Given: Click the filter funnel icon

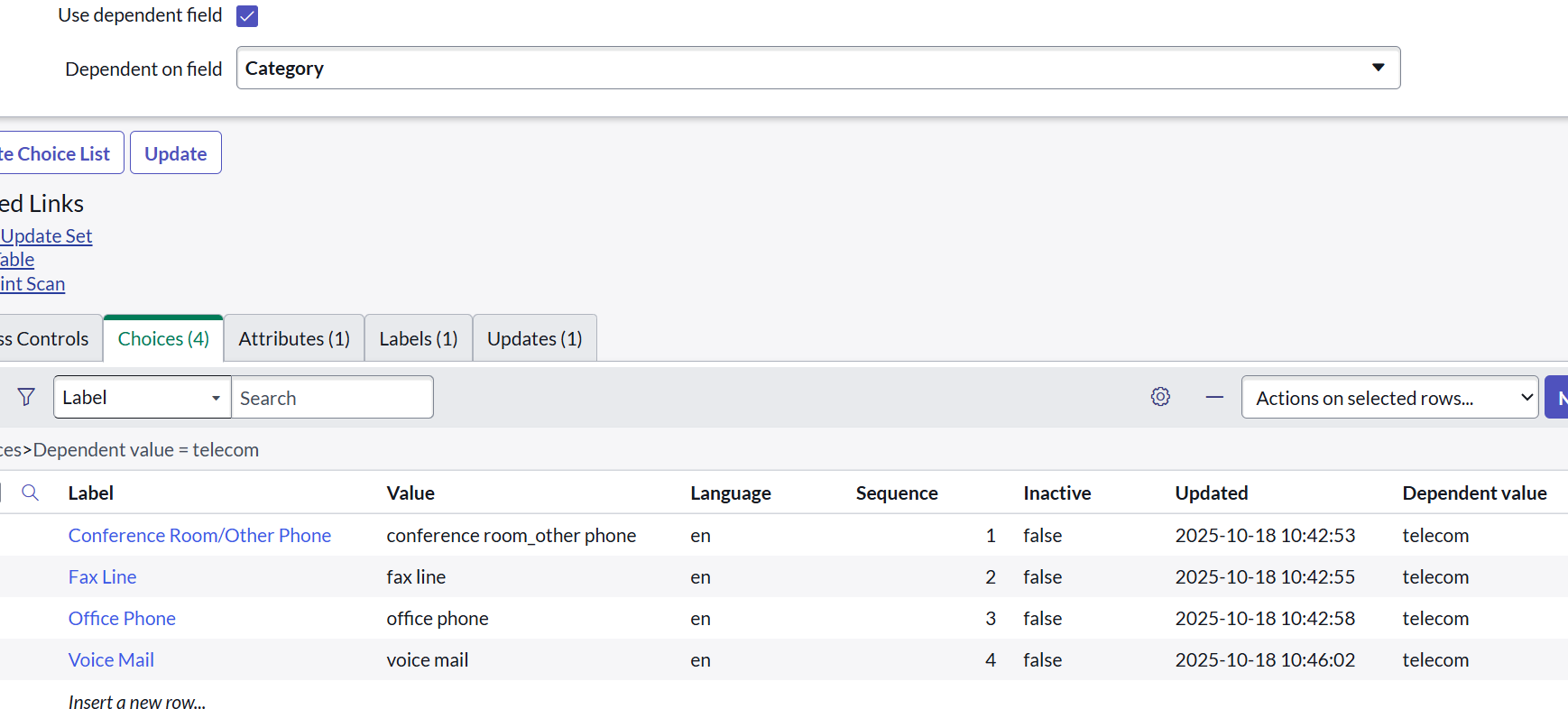Looking at the screenshot, I should pyautogui.click(x=26, y=397).
